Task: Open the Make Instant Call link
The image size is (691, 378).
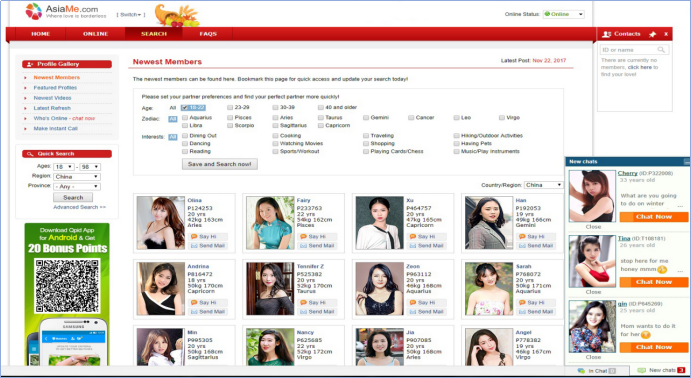Action: pos(56,129)
